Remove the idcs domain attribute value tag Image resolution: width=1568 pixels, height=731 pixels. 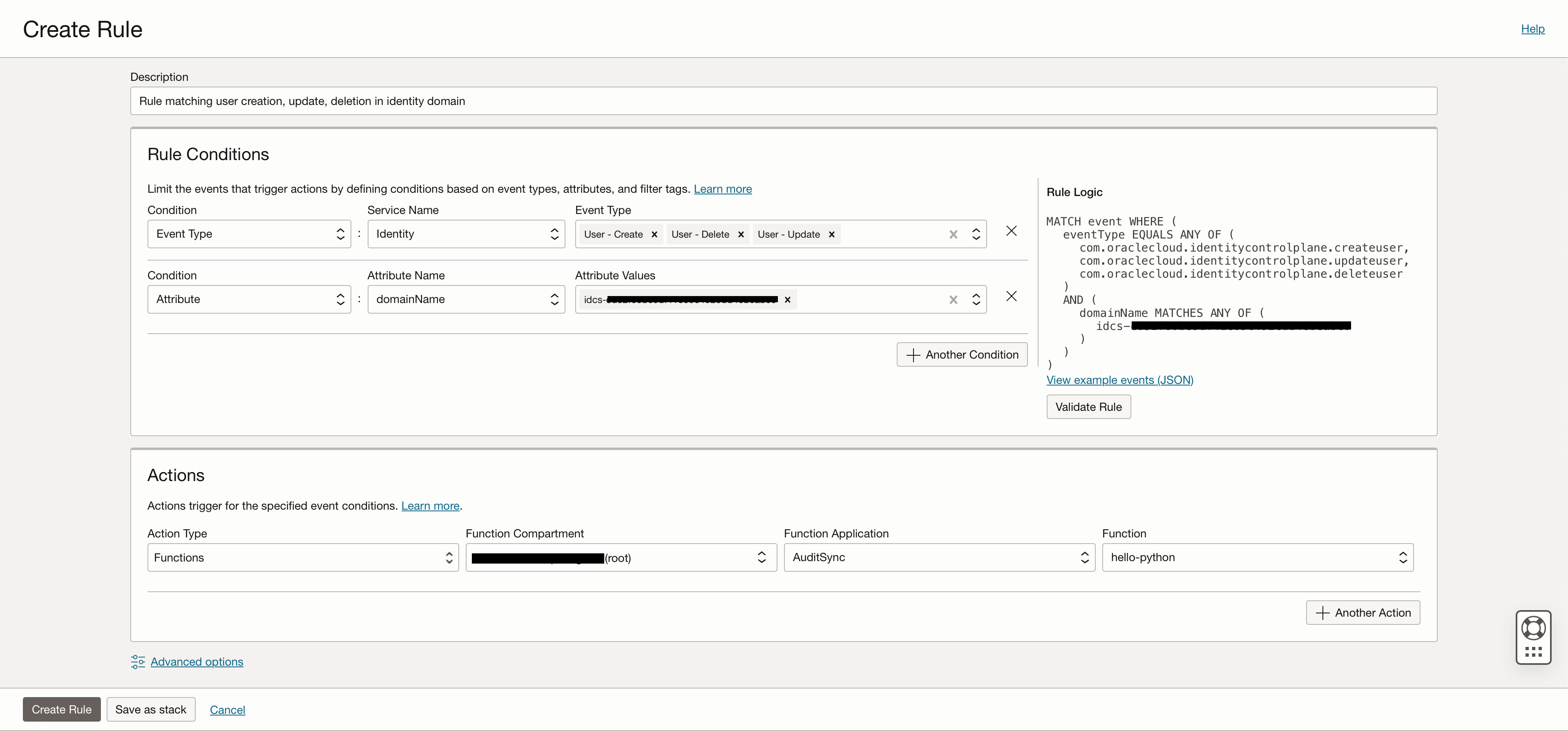[x=788, y=299]
